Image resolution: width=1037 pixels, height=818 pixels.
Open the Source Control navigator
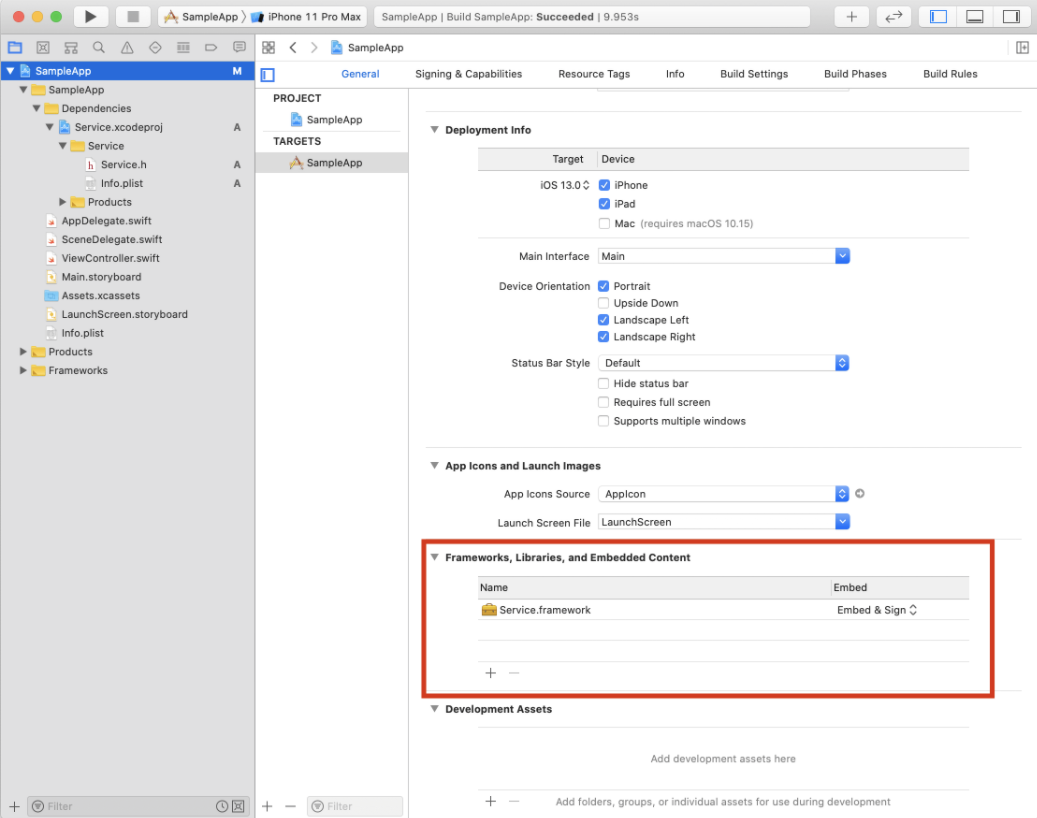point(43,48)
